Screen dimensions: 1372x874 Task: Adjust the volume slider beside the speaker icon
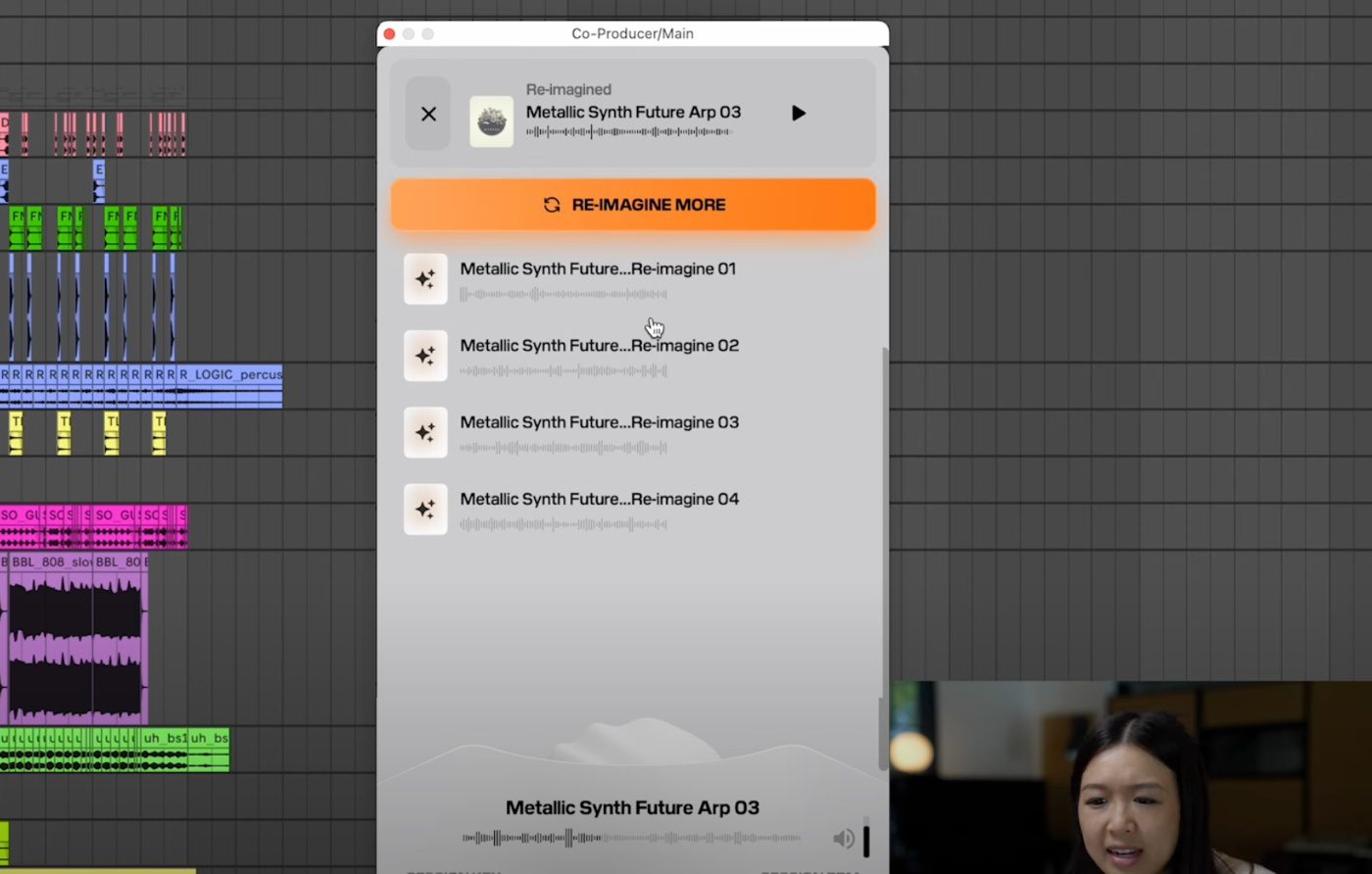tap(866, 838)
